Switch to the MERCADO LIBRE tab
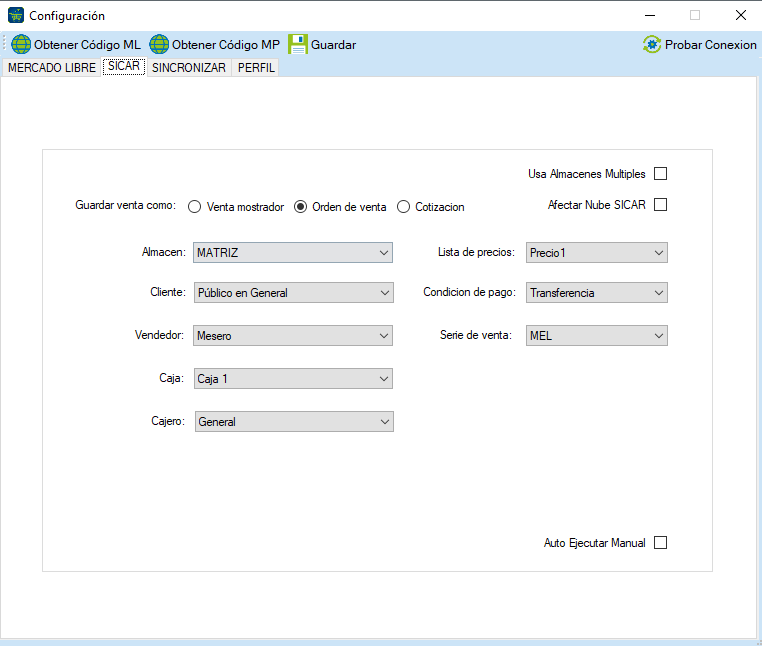This screenshot has width=762, height=646. point(52,68)
